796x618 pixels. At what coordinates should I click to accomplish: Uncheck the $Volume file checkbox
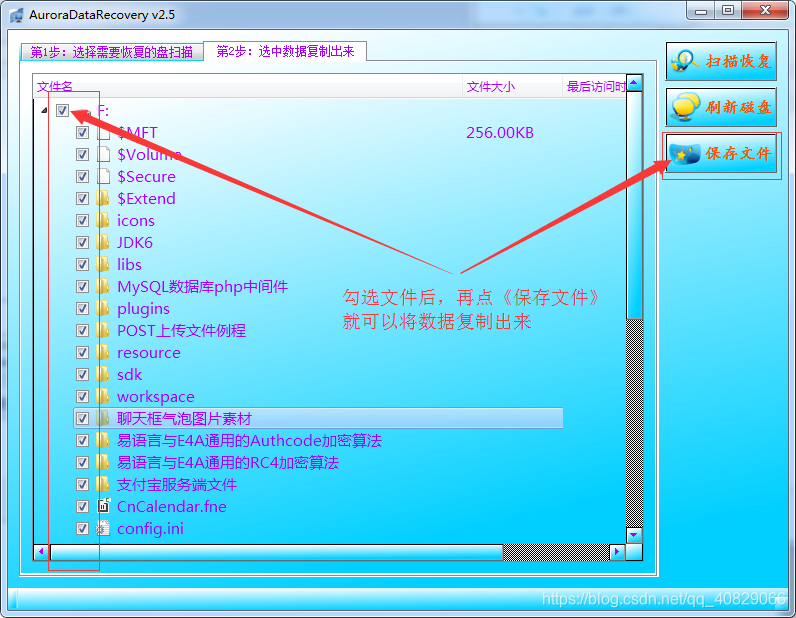[x=82, y=154]
